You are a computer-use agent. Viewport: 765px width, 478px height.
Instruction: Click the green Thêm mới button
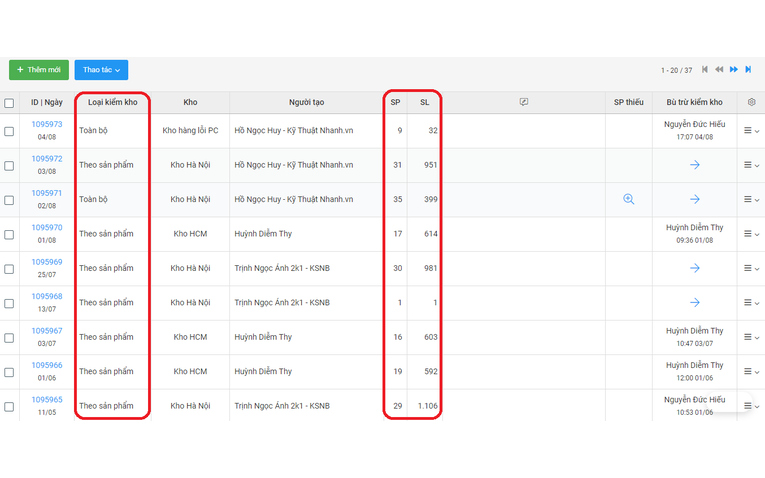pyautogui.click(x=39, y=70)
